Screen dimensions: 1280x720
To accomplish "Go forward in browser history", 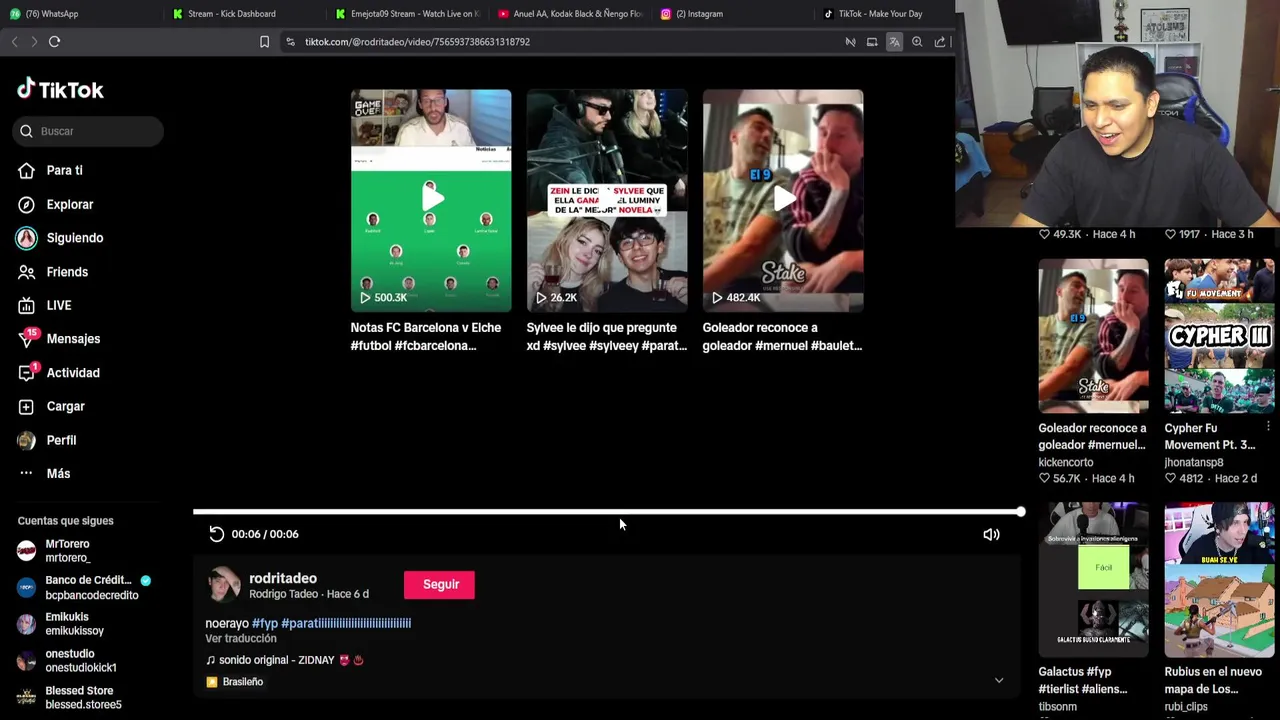I will pyautogui.click(x=34, y=41).
